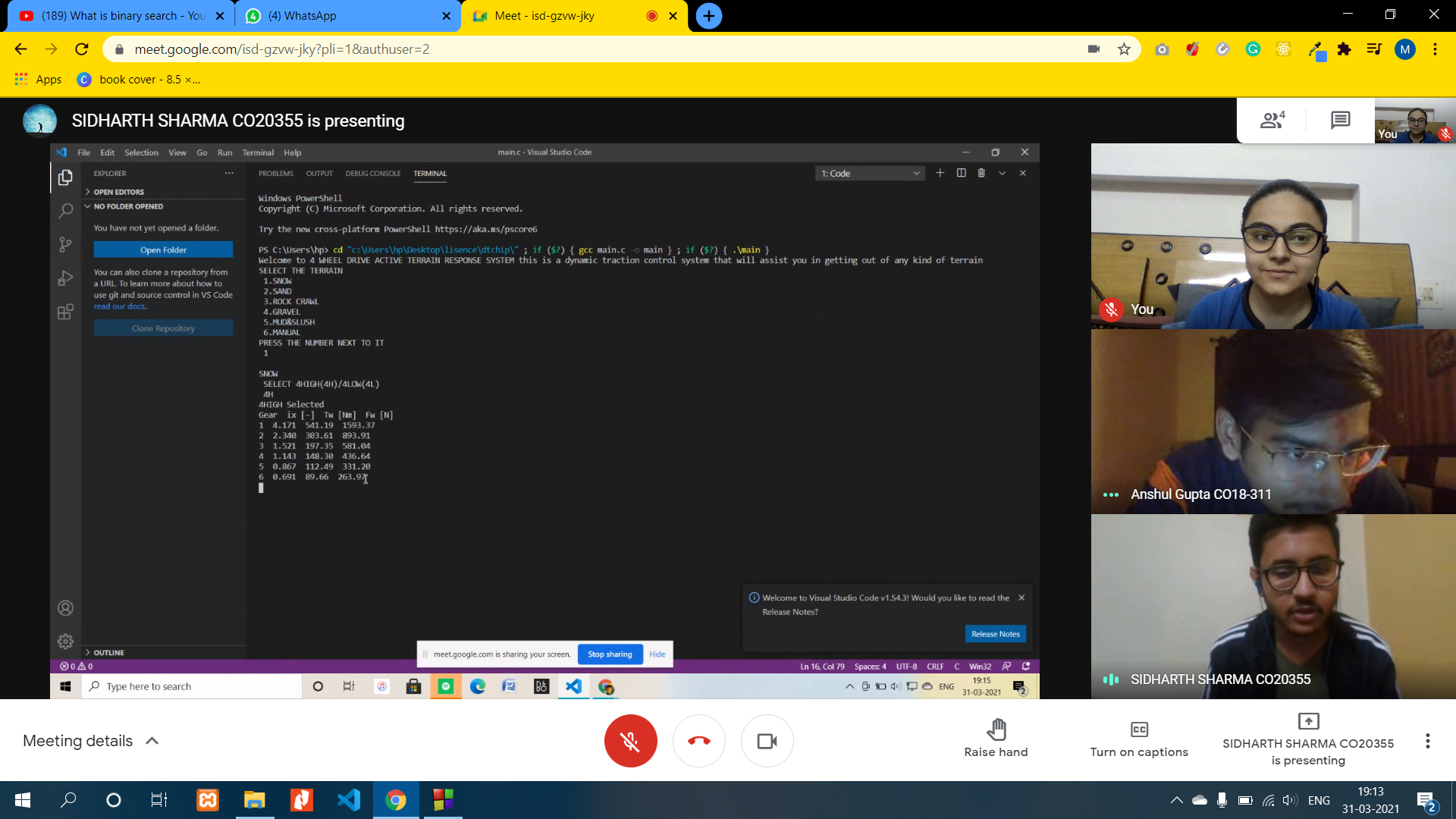Viewport: 1456px width, 819px height.
Task: Open Meet more options menu
Action: [1427, 741]
